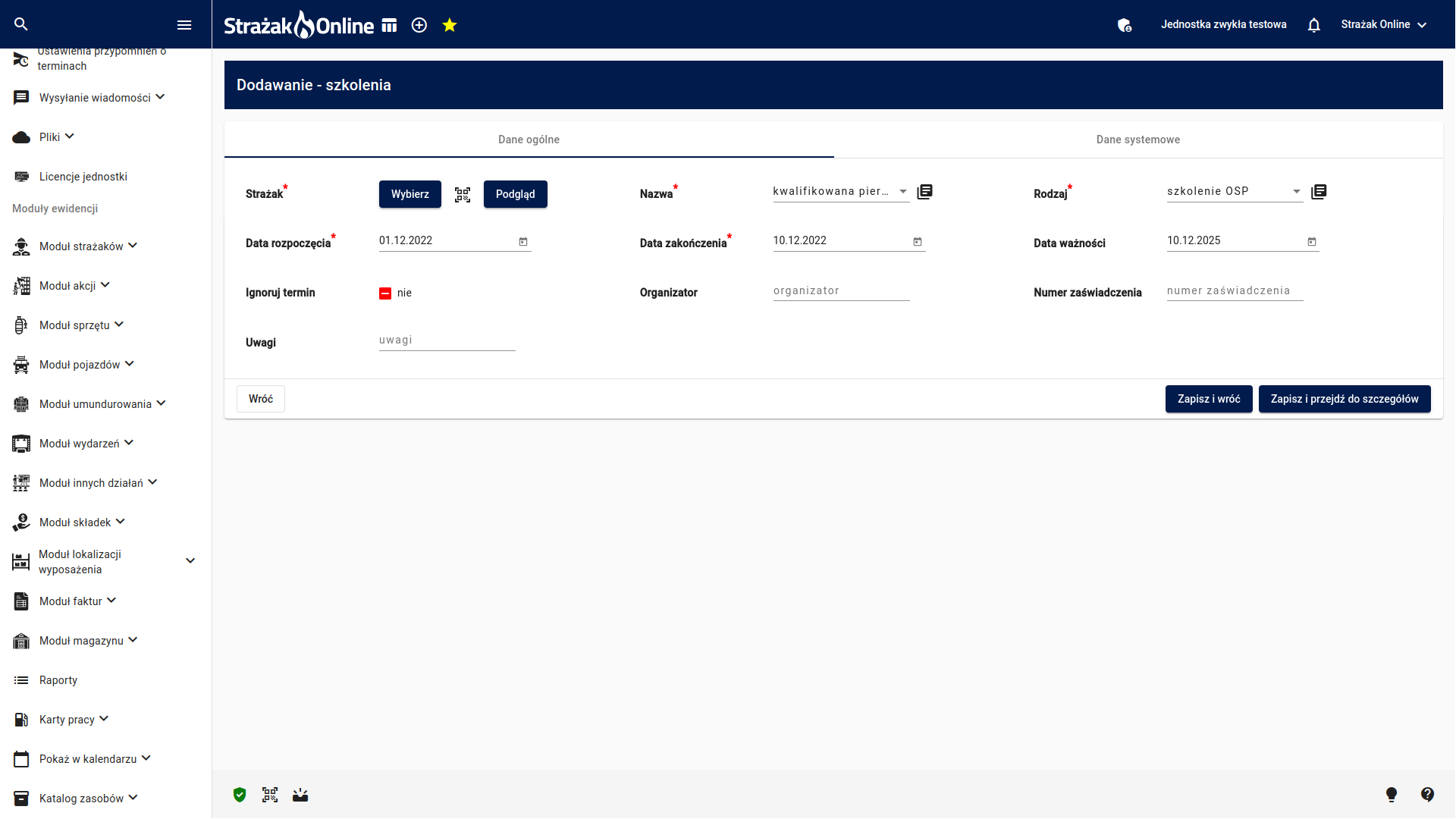Switch to Dane systemowe tab
The height and width of the screenshot is (819, 1456).
coord(1138,140)
